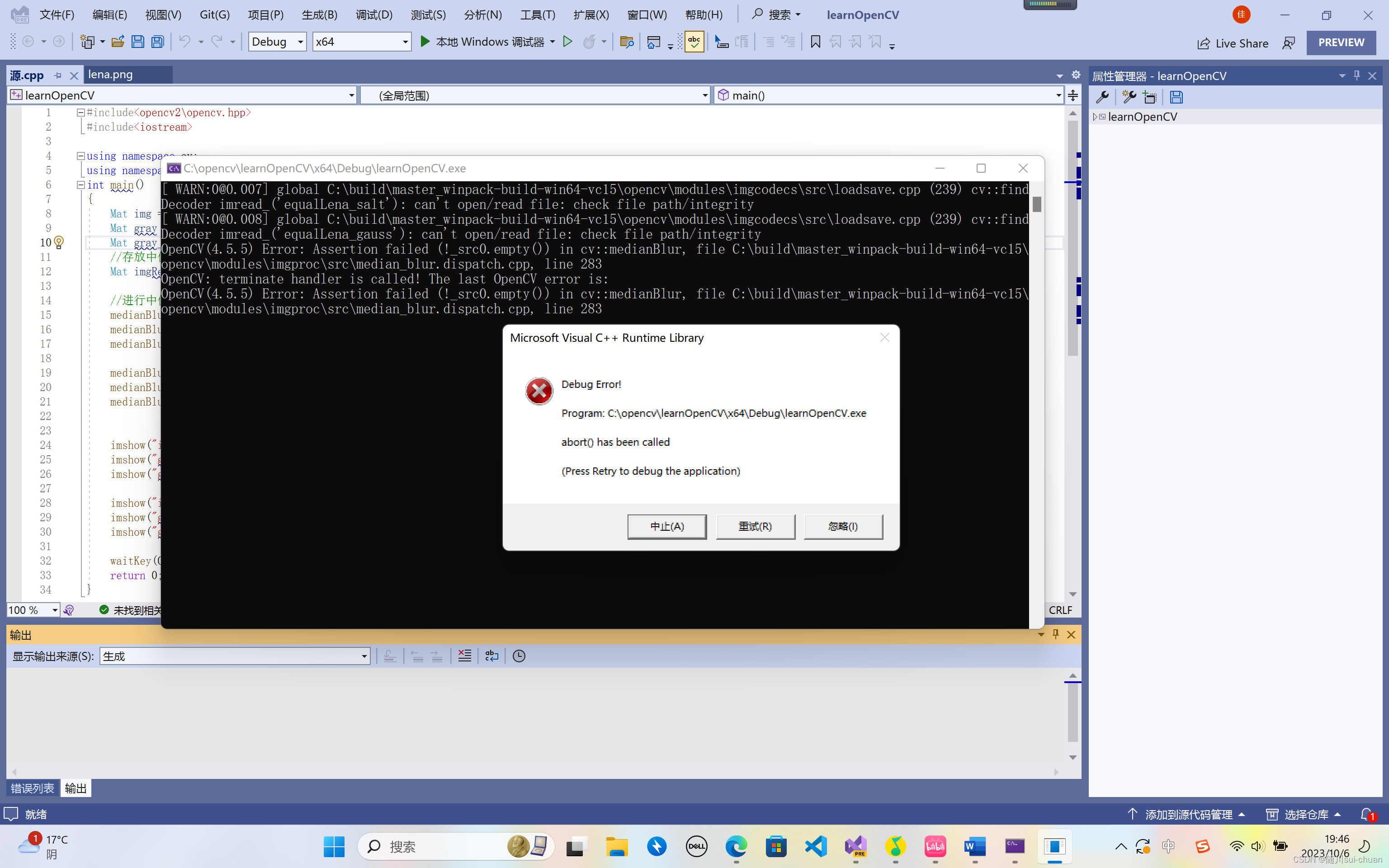Click the lightbulb quick actions icon
This screenshot has width=1389, height=868.
[58, 242]
